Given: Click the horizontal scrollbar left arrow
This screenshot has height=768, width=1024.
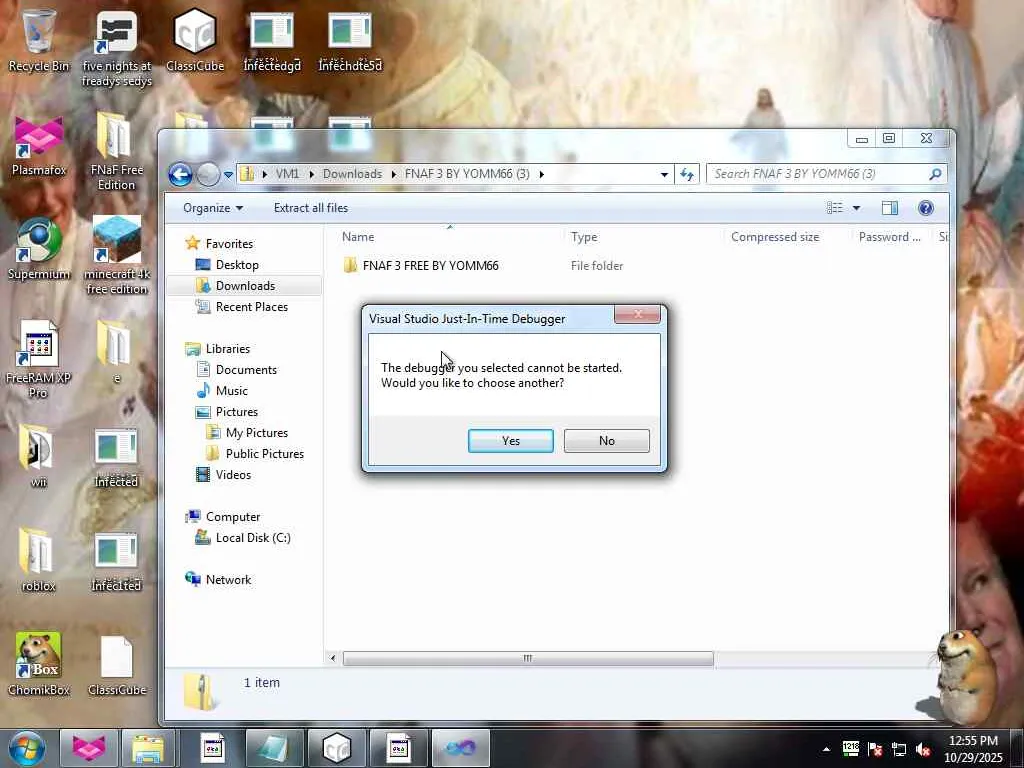Looking at the screenshot, I should pyautogui.click(x=333, y=658).
